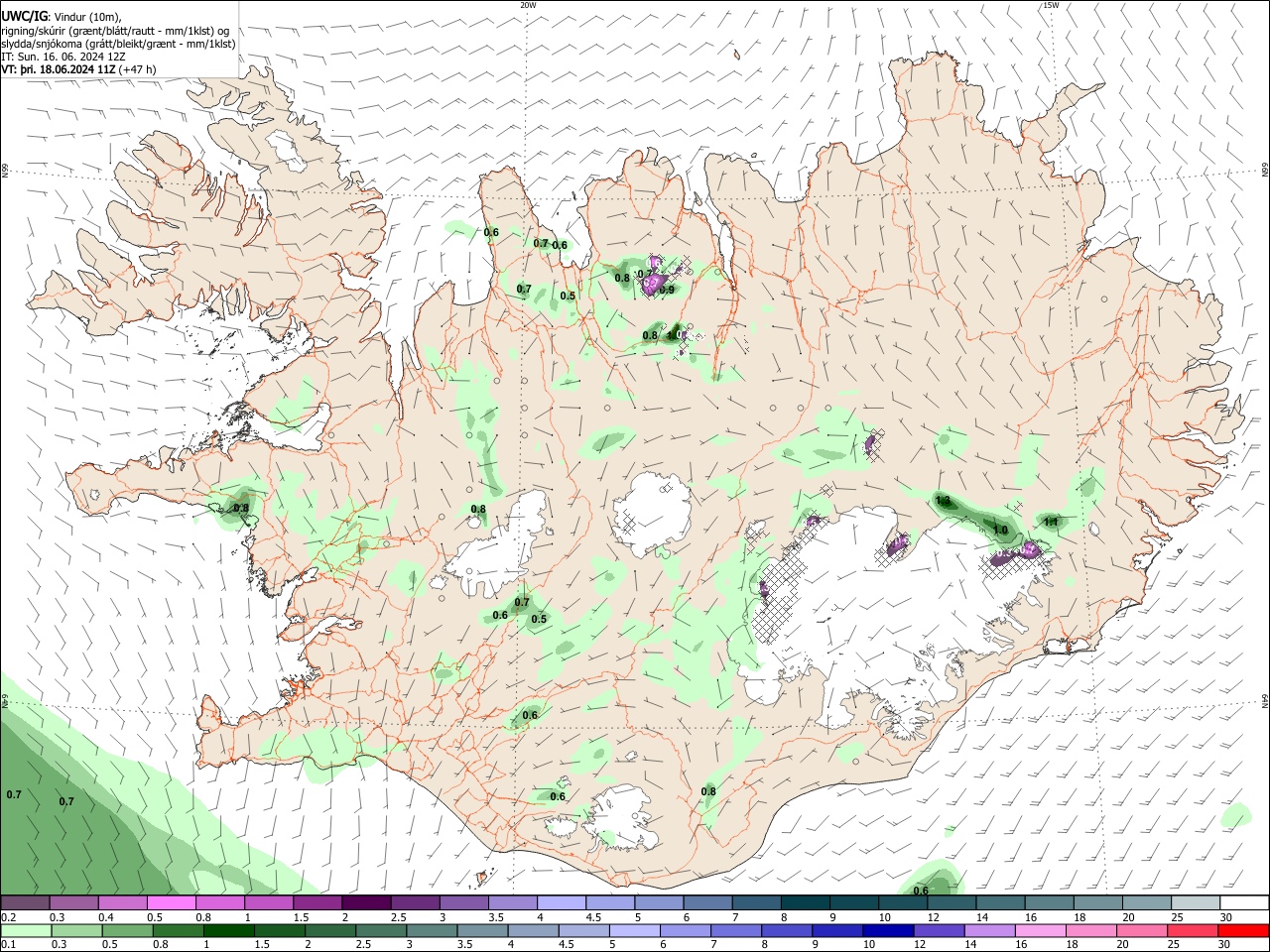This screenshot has width=1270, height=952.
Task: Select the '0.1' tick label under the lower legend
Action: [8, 945]
